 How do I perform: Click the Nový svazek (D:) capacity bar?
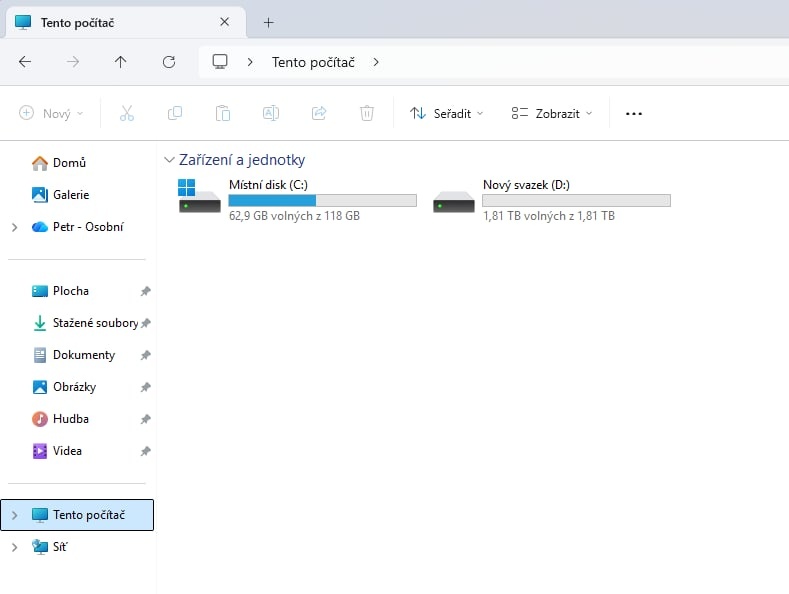pyautogui.click(x=576, y=201)
